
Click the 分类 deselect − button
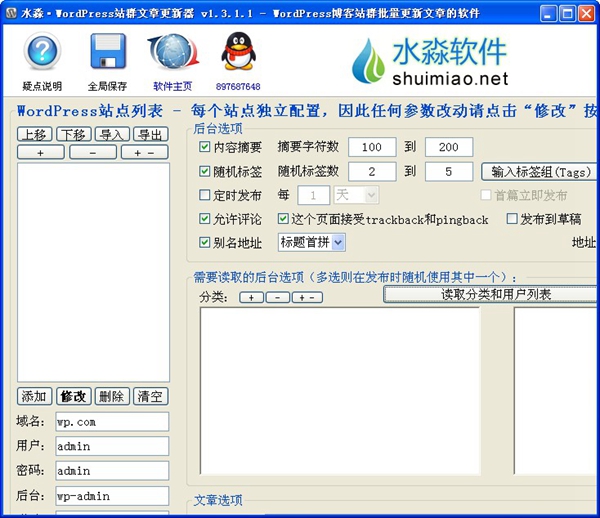277,298
